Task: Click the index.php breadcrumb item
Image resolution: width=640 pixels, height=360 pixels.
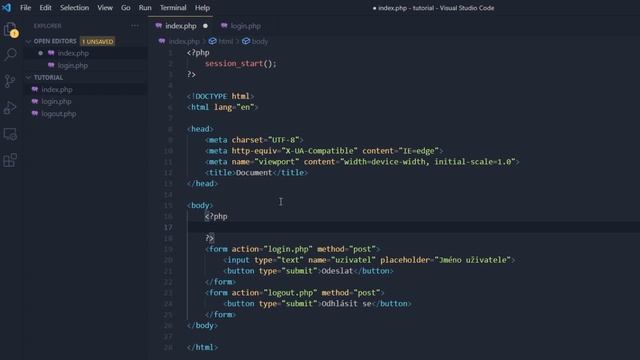Action: [x=184, y=41]
